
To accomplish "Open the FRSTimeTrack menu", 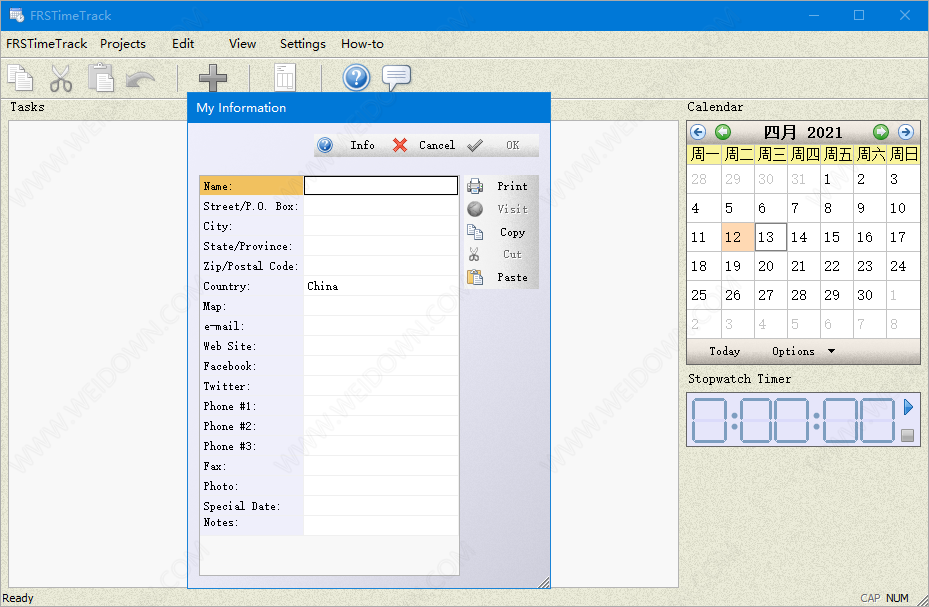I will click(x=46, y=44).
